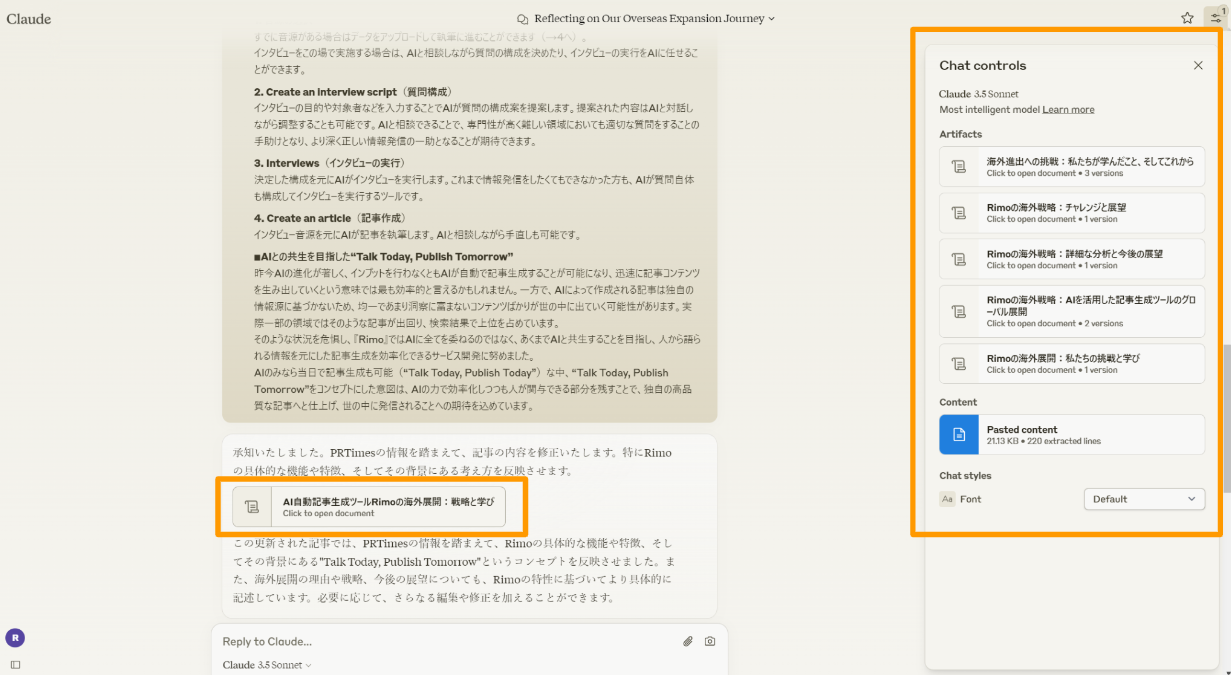Click the camera screenshot capture icon

710,641
